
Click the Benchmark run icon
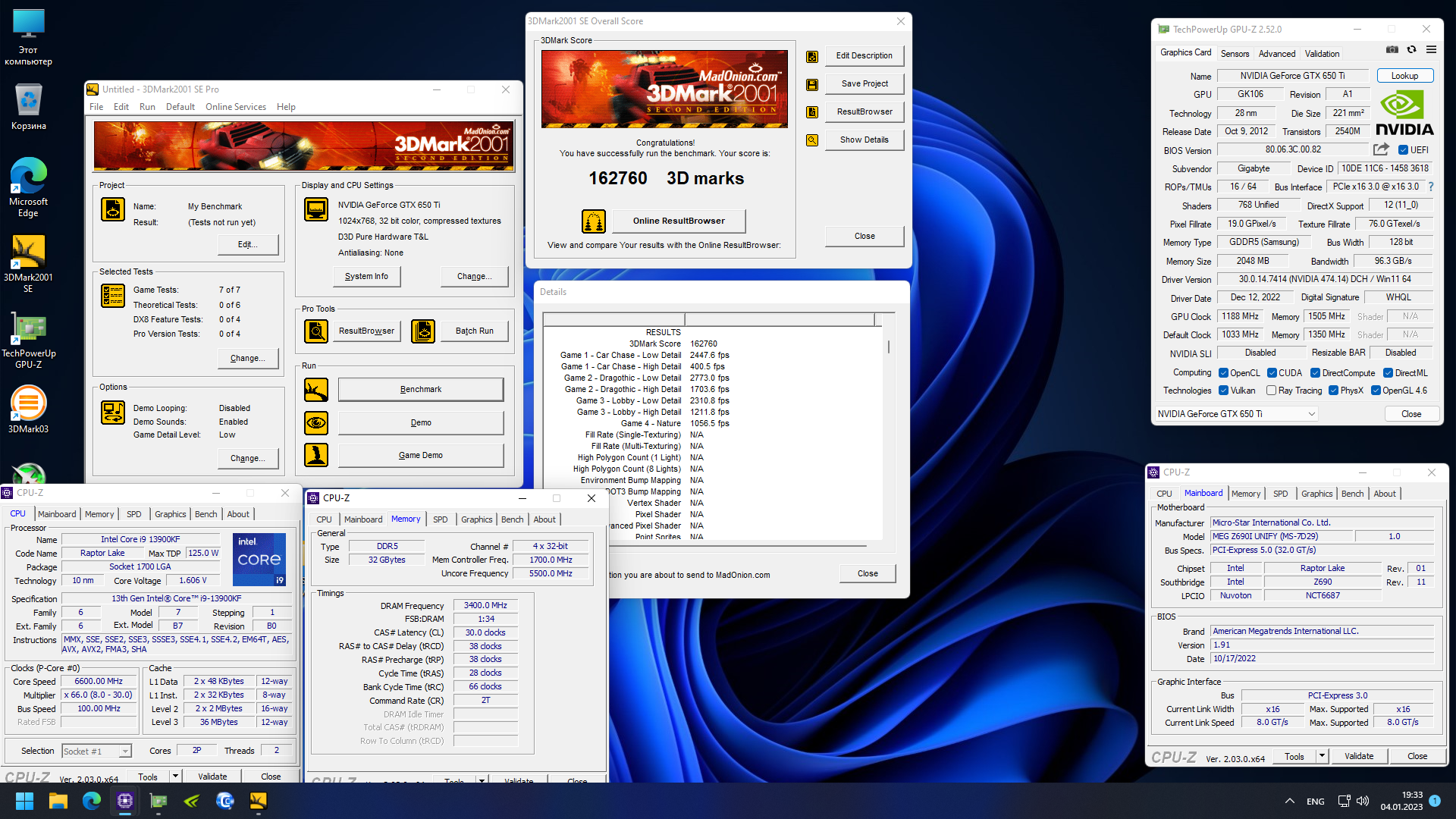point(316,390)
